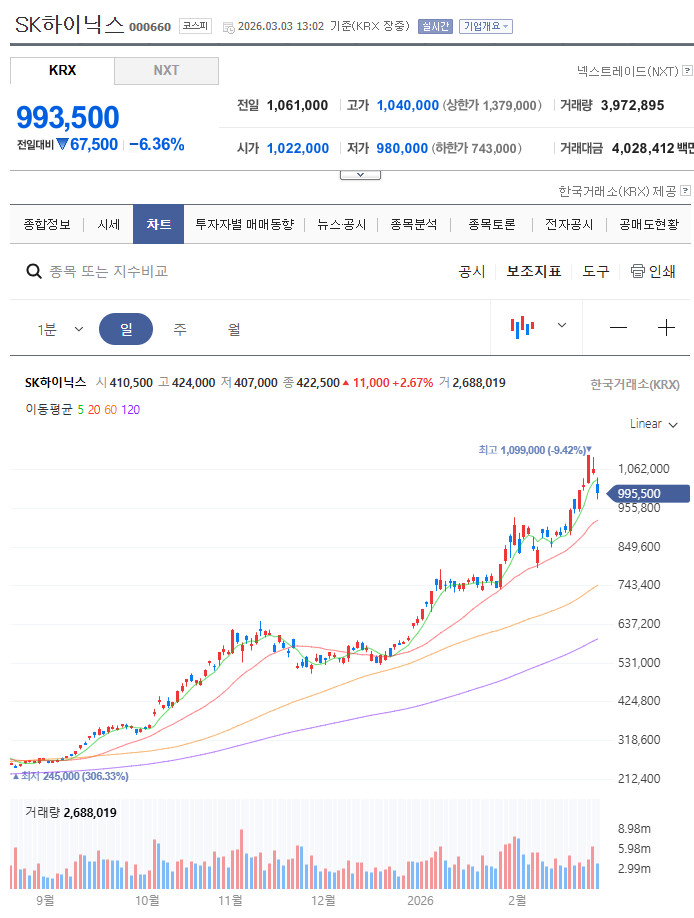Viewport: 694px width, 918px height.
Task: Click the 넥스트레이드(NXT) link text
Action: coord(627,71)
